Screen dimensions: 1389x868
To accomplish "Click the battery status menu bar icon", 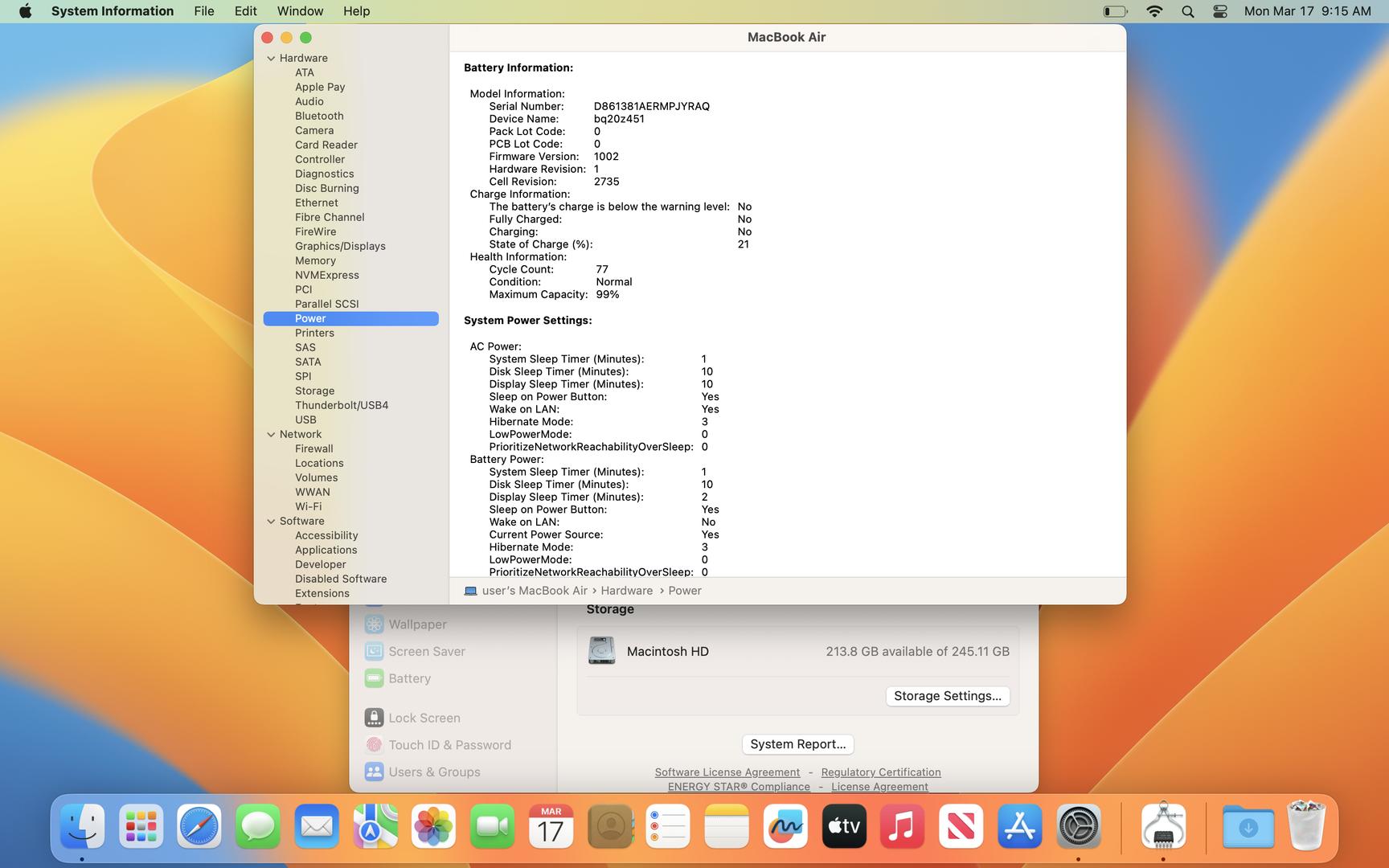I will [1115, 11].
